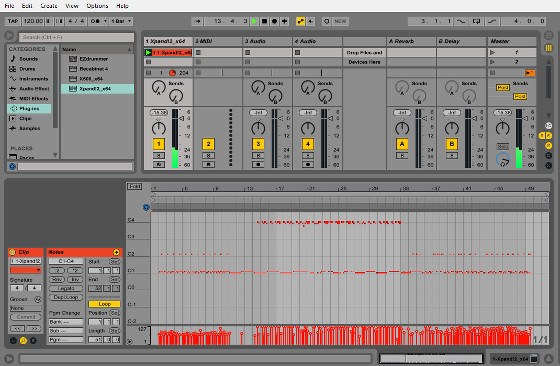Click the Re-Enable Automation arrow icon

pos(311,21)
